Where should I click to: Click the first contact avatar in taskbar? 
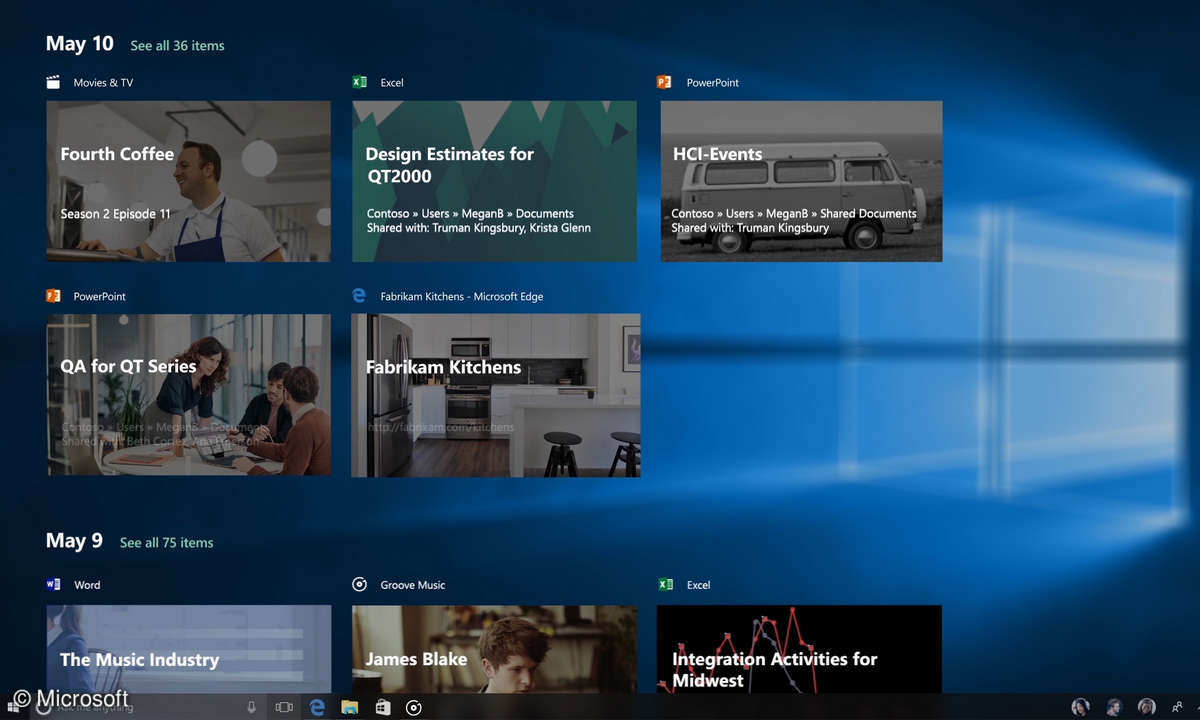(x=1080, y=707)
